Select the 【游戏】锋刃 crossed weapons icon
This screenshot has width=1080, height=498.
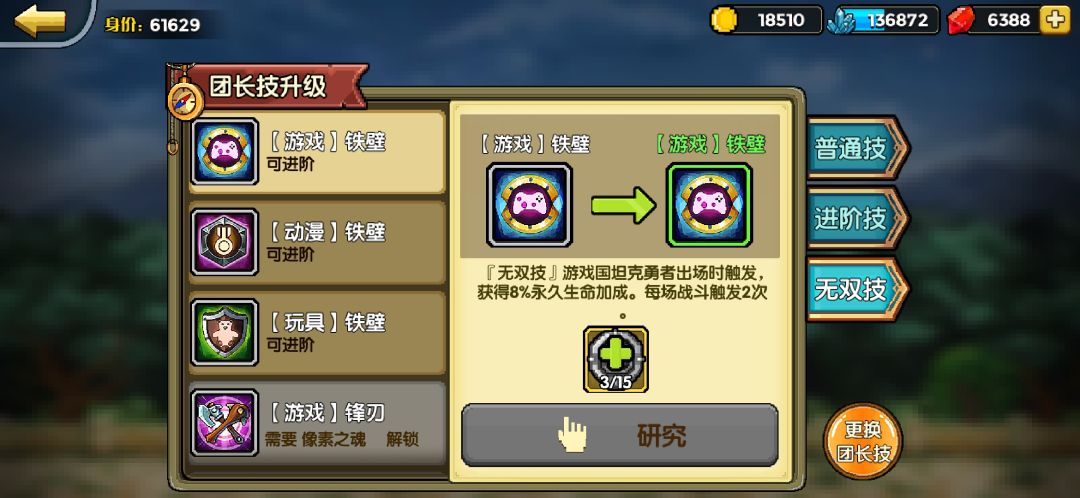pos(225,422)
